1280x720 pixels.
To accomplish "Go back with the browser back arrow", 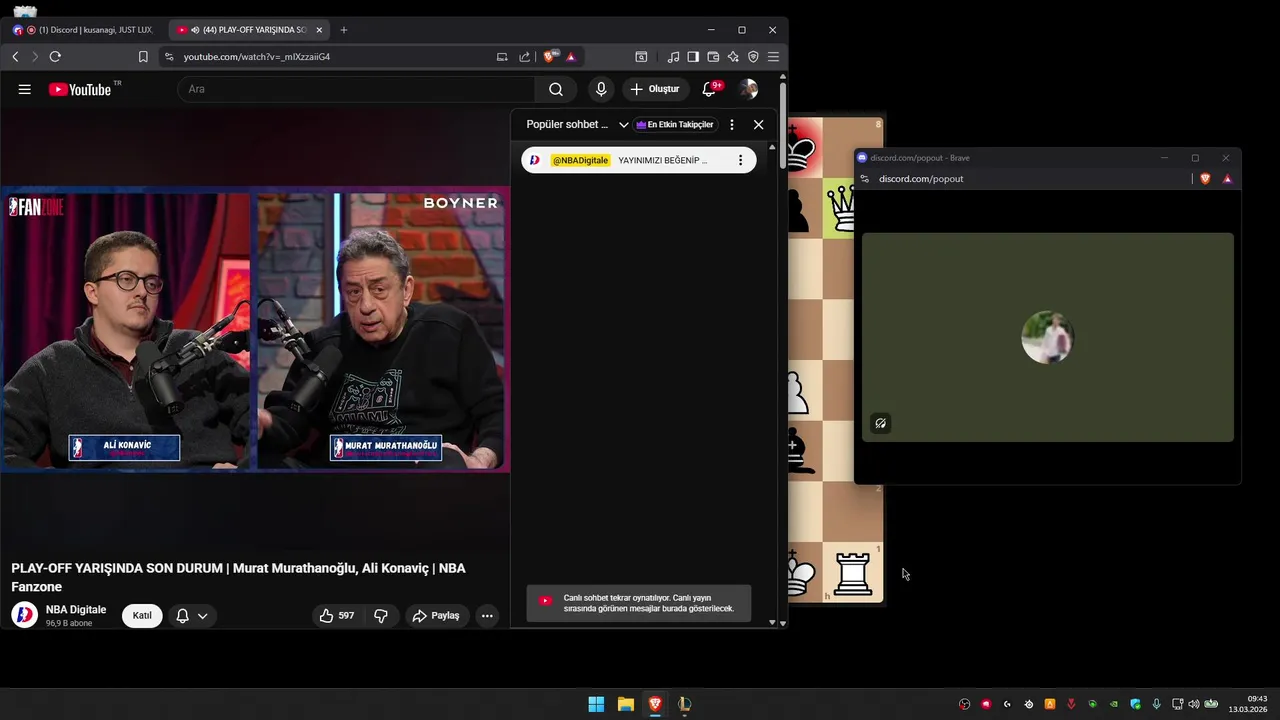I will pyautogui.click(x=15, y=57).
